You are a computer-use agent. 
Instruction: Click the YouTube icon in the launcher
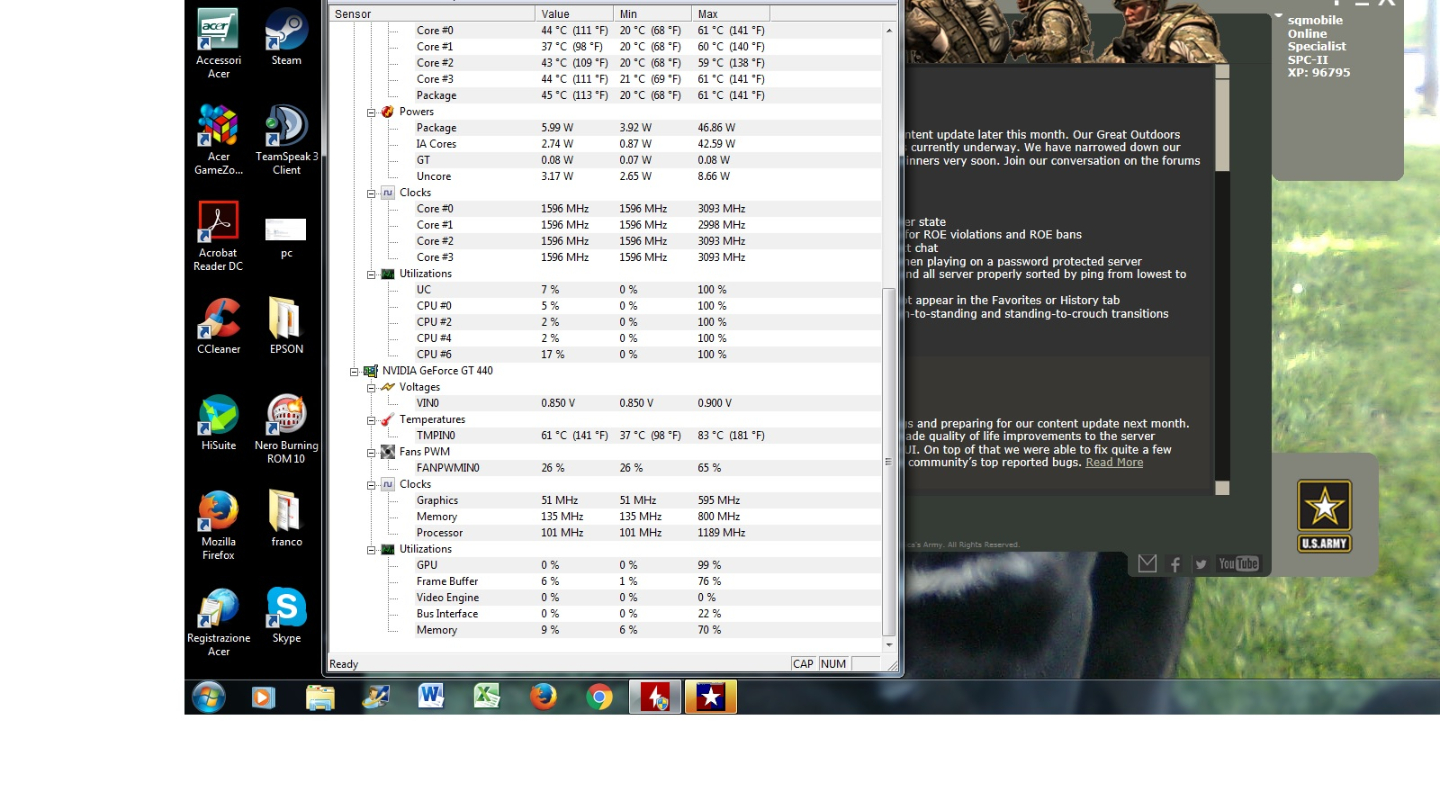coord(1238,564)
